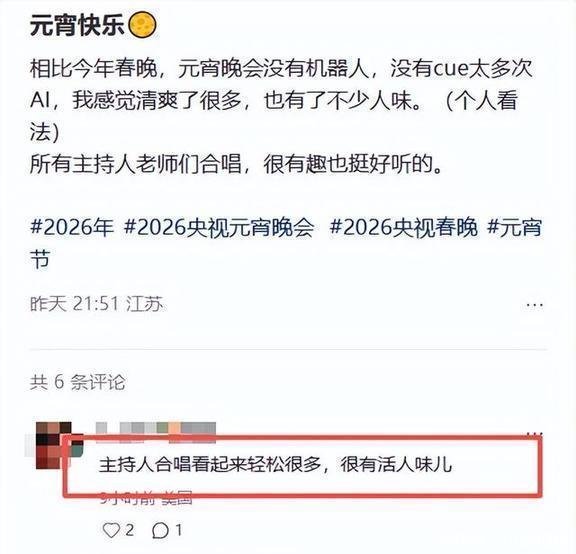Open the #2026央视春晚 hashtag

(x=404, y=227)
